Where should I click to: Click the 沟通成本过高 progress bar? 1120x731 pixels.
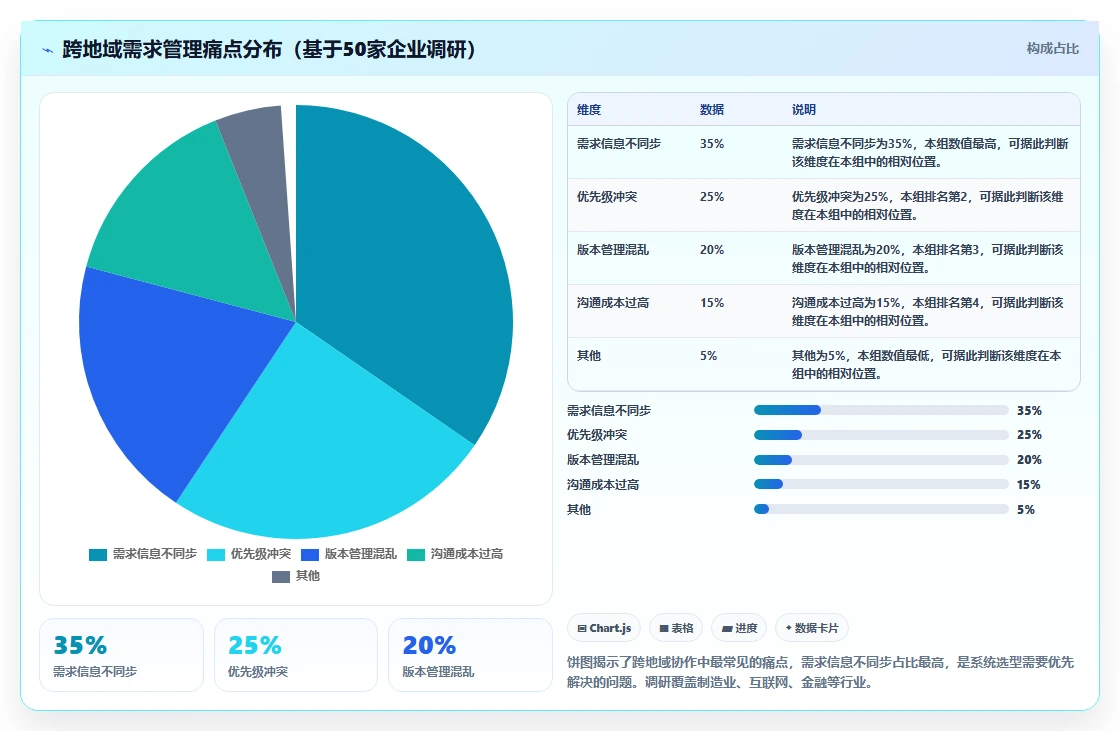881,484
